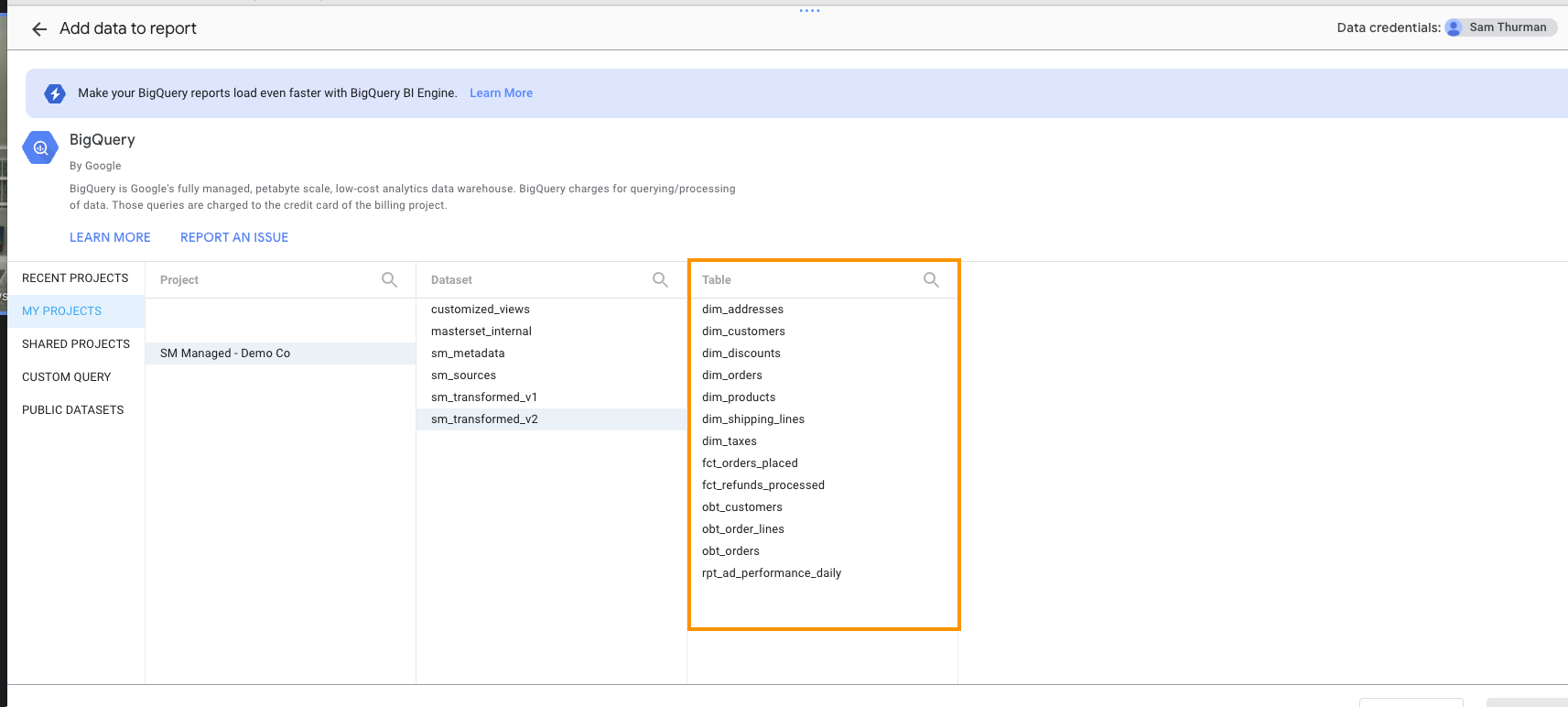
Task: Choose the dim_addresses table
Action: coord(822,310)
